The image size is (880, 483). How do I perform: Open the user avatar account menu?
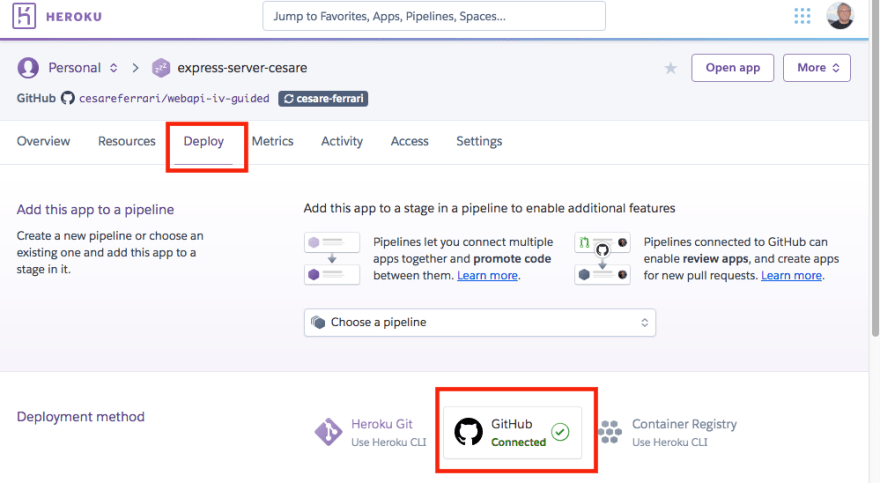click(840, 15)
